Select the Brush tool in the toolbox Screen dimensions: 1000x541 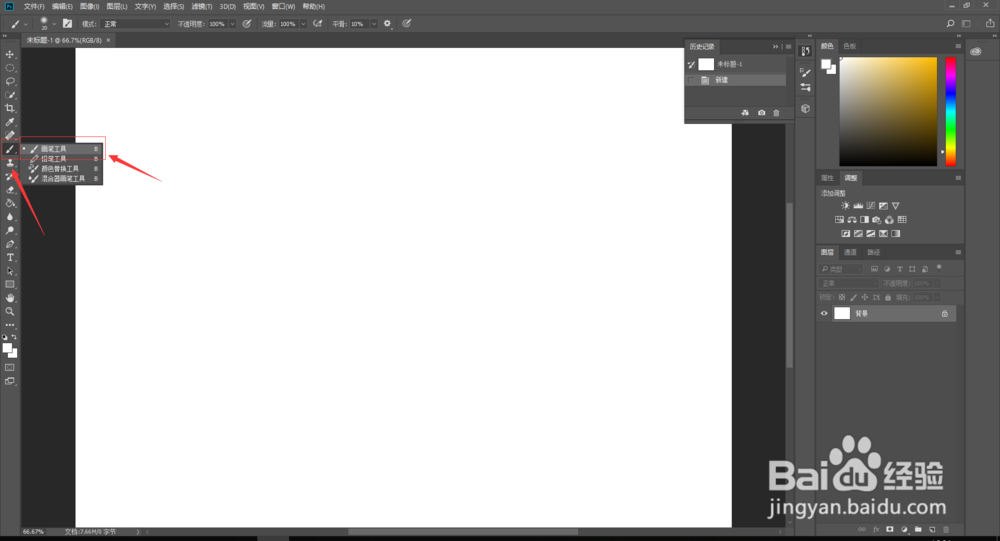coord(10,149)
